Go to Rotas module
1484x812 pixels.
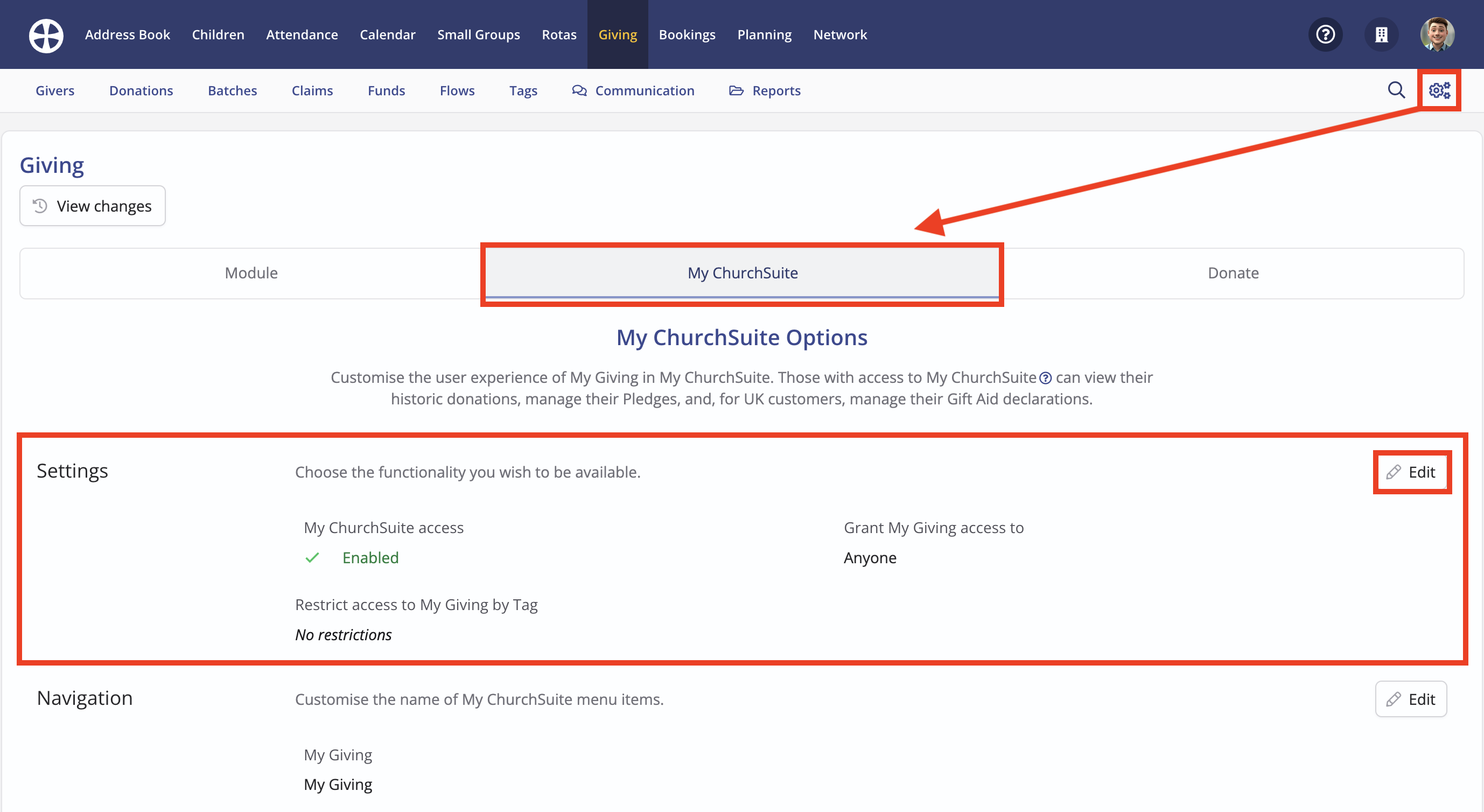(559, 34)
